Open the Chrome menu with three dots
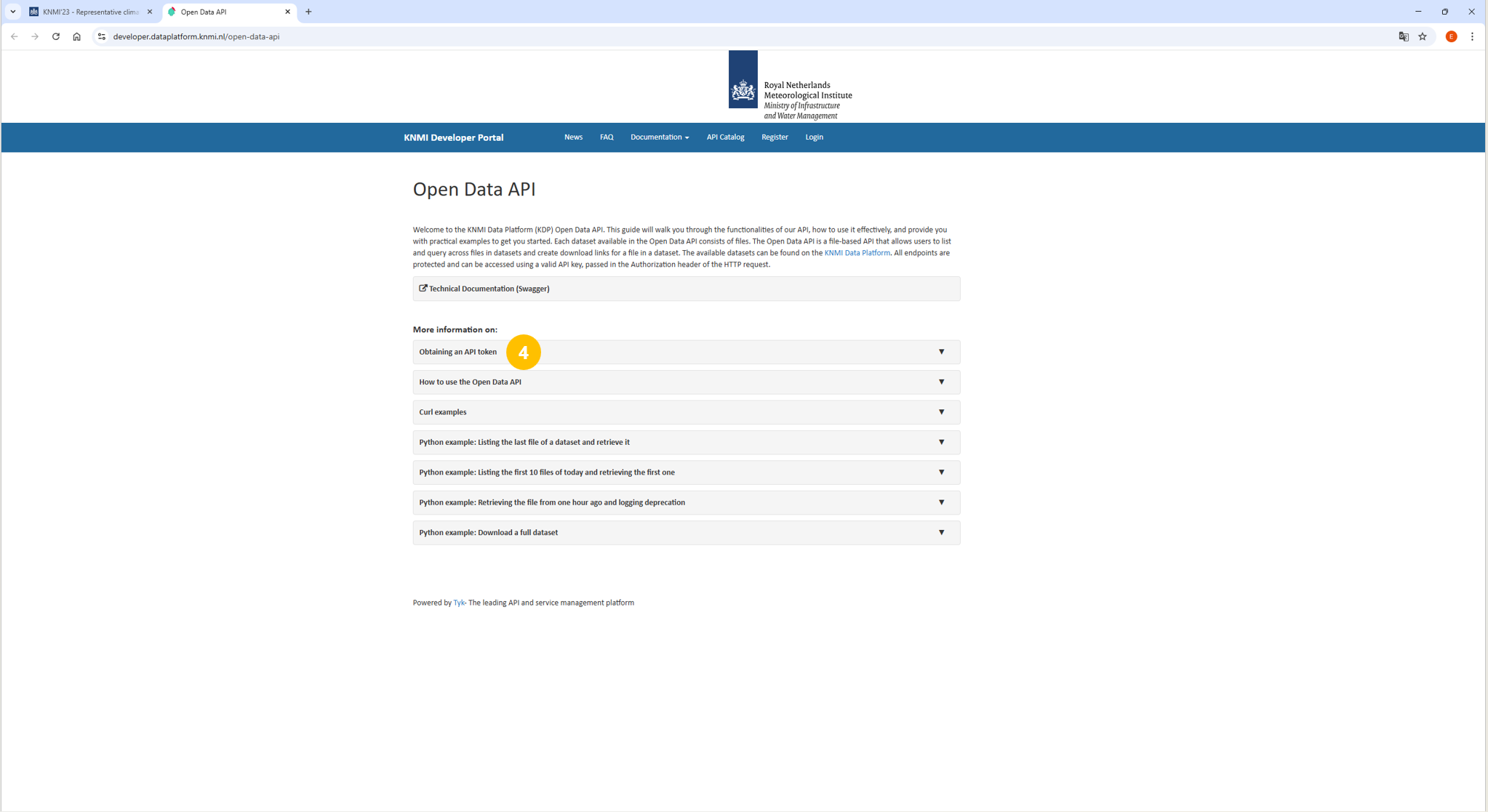 pyautogui.click(x=1473, y=36)
